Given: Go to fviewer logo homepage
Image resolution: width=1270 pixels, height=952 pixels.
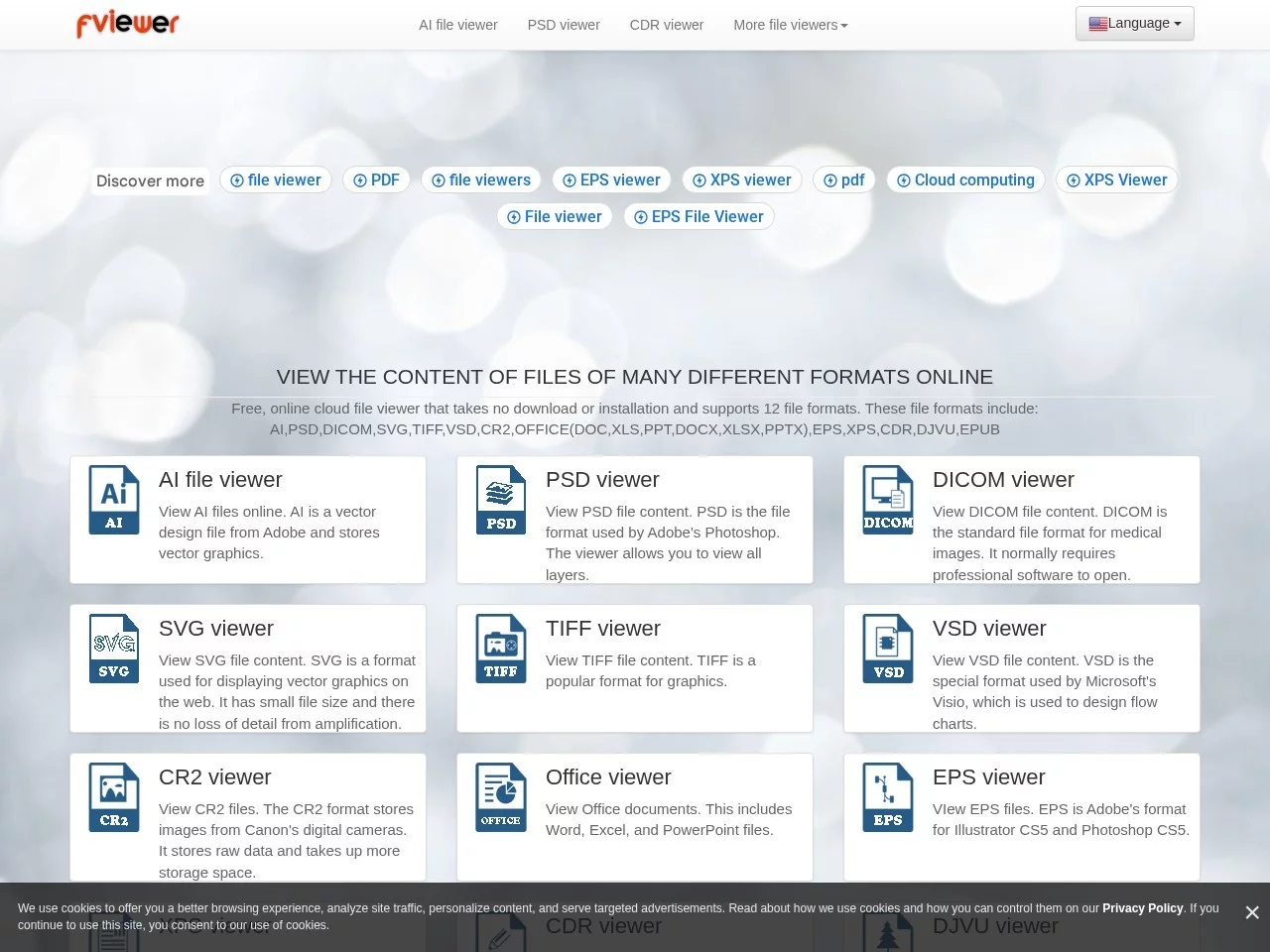Looking at the screenshot, I should tap(128, 24).
